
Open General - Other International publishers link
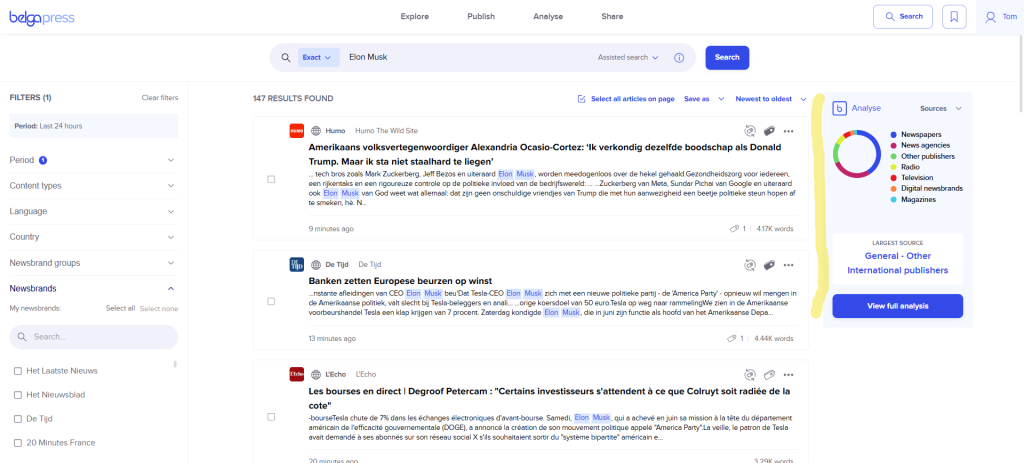[x=898, y=263]
